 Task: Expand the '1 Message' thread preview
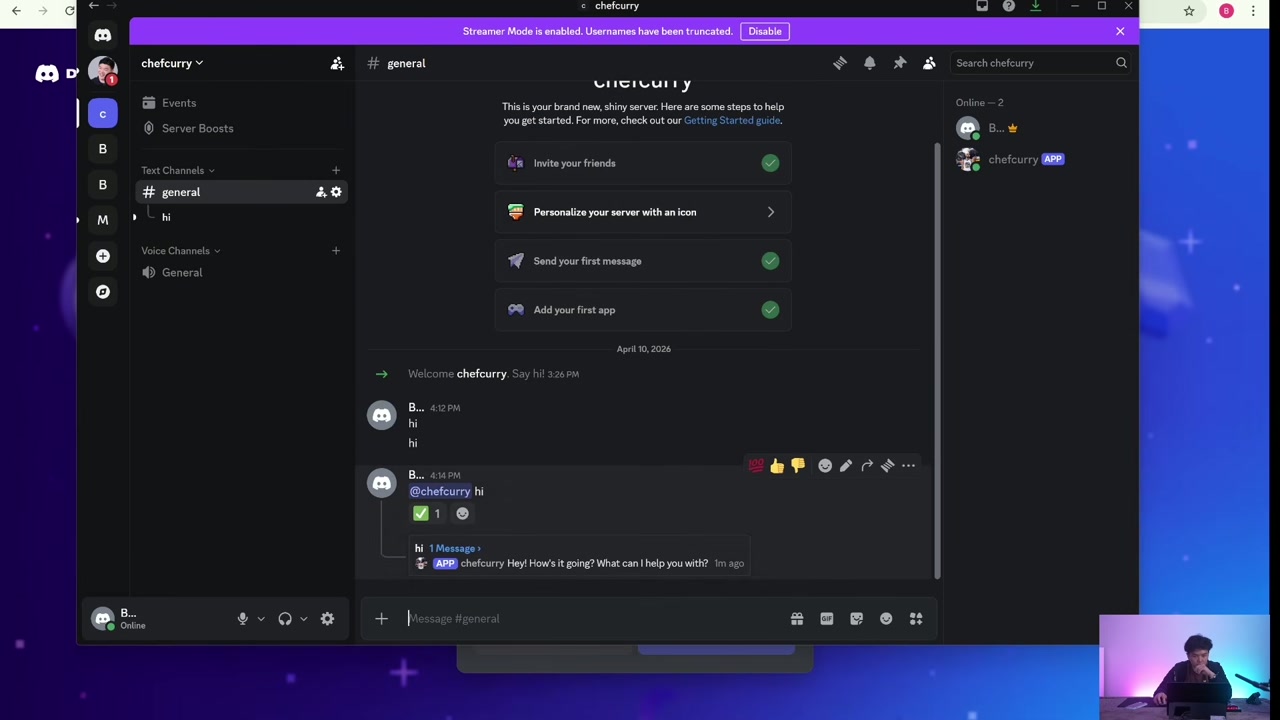click(455, 548)
